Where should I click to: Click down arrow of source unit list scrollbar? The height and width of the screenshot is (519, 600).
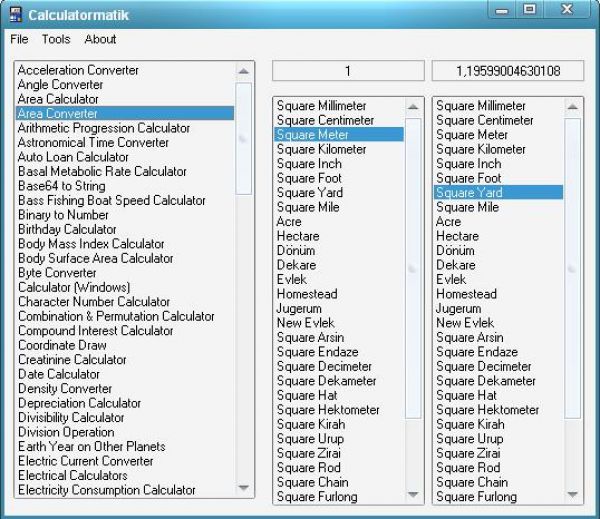pyautogui.click(x=413, y=495)
